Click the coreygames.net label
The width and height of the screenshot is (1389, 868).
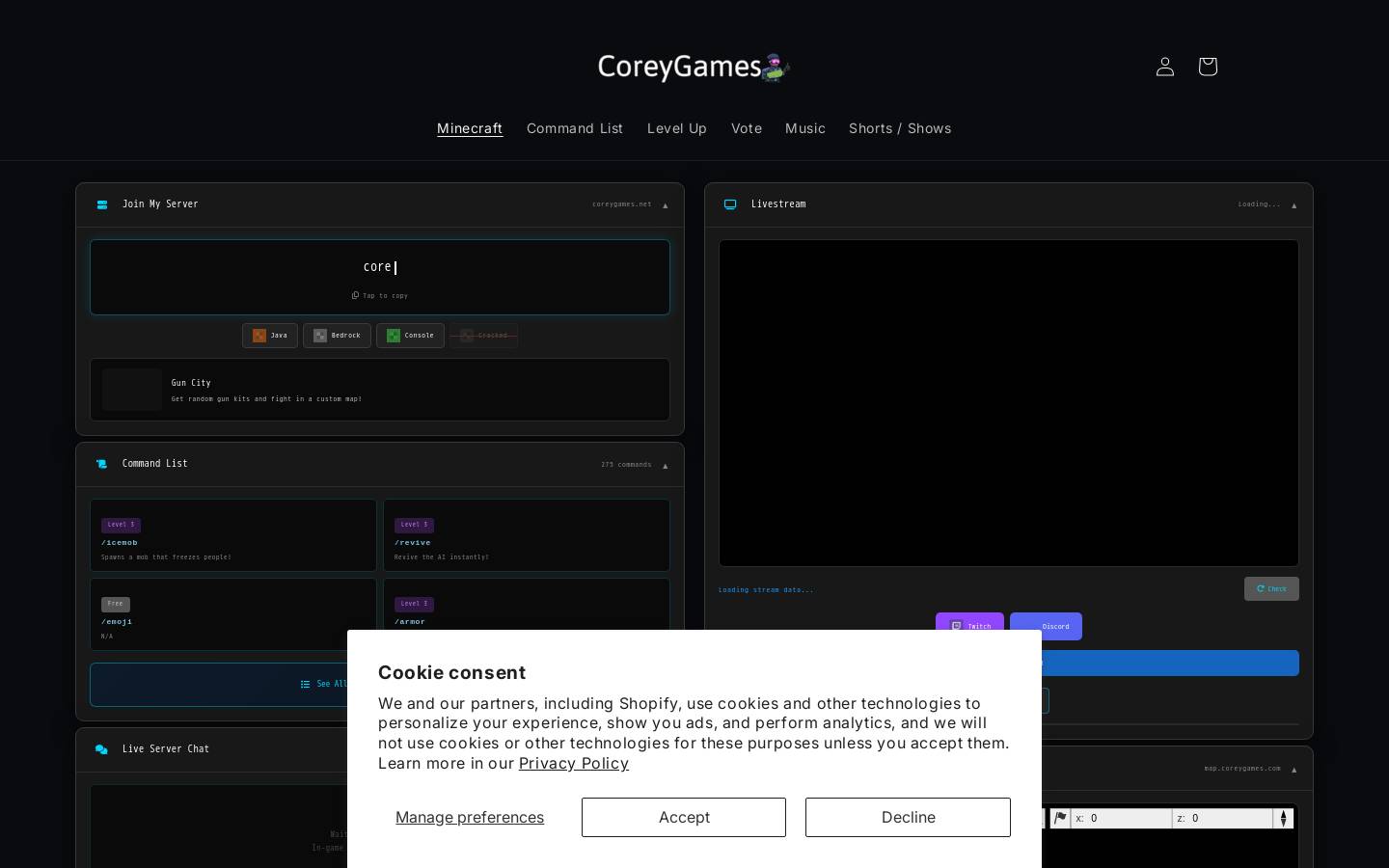tap(621, 204)
